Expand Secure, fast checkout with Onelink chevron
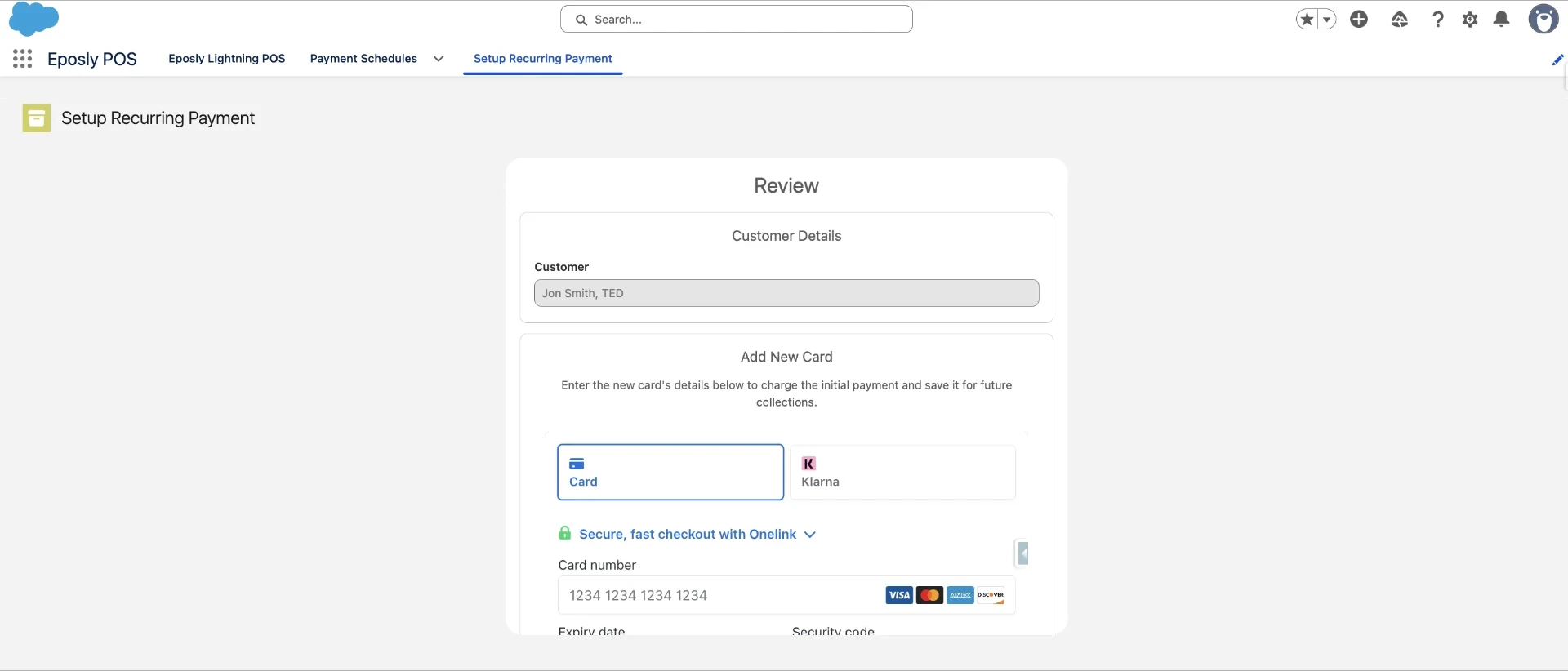1568x671 pixels. tap(810, 535)
